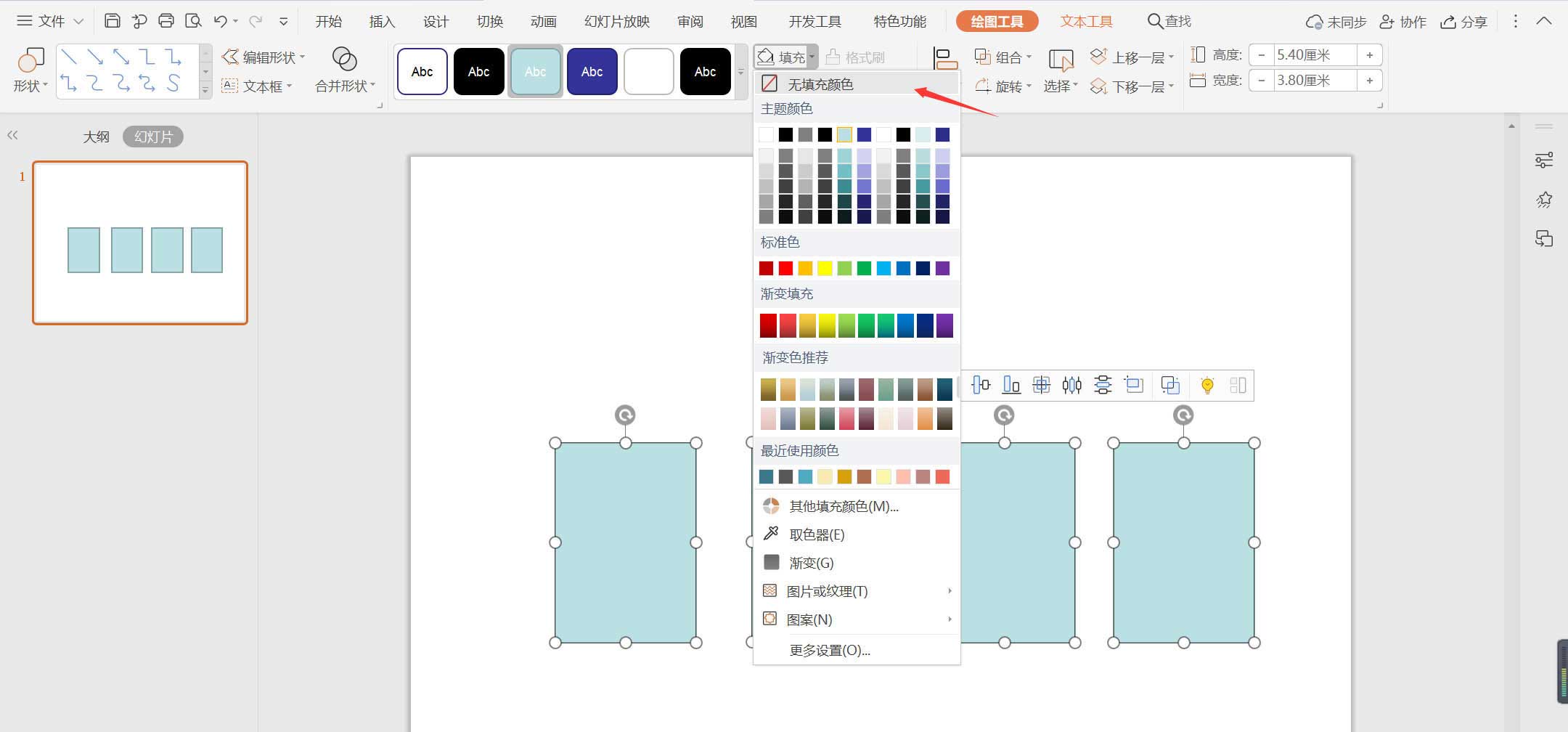Open the 插入 tab

click(x=382, y=22)
